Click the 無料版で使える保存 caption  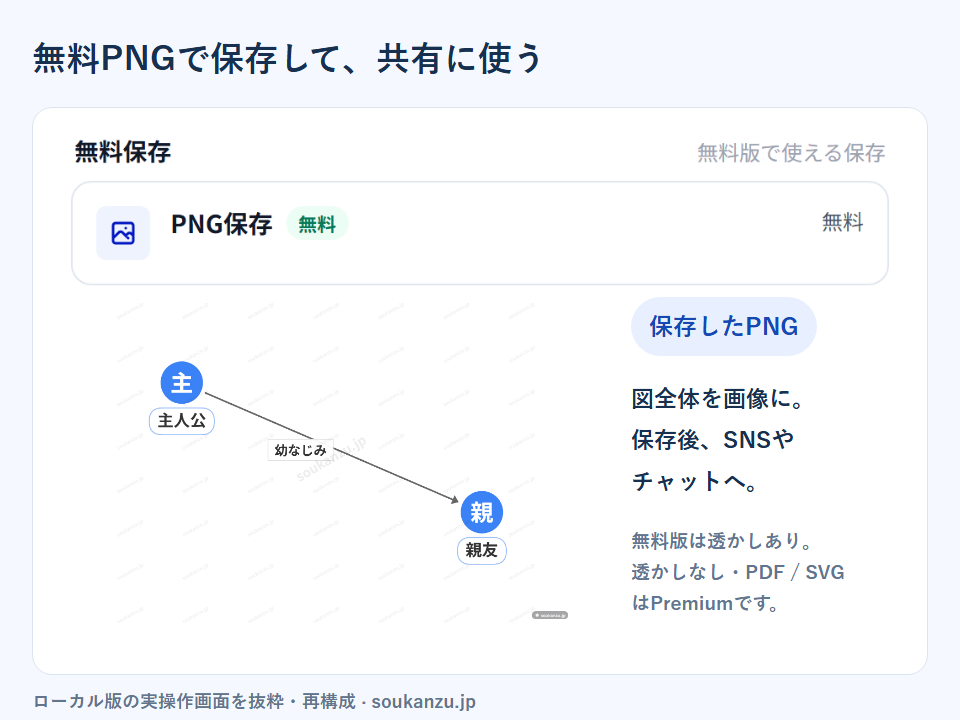click(791, 153)
